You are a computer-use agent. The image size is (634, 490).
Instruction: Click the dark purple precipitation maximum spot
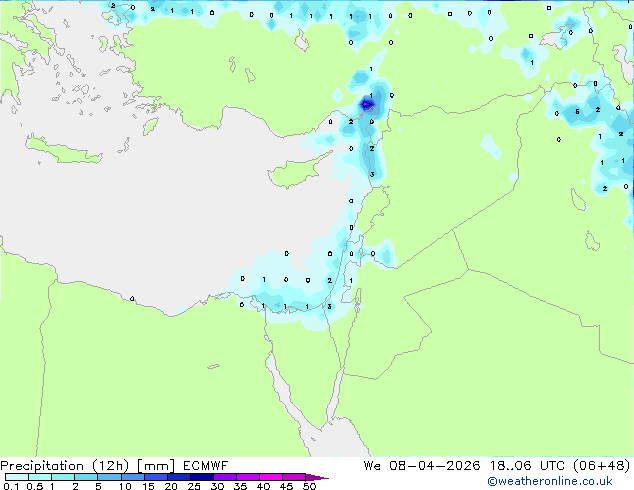(366, 105)
